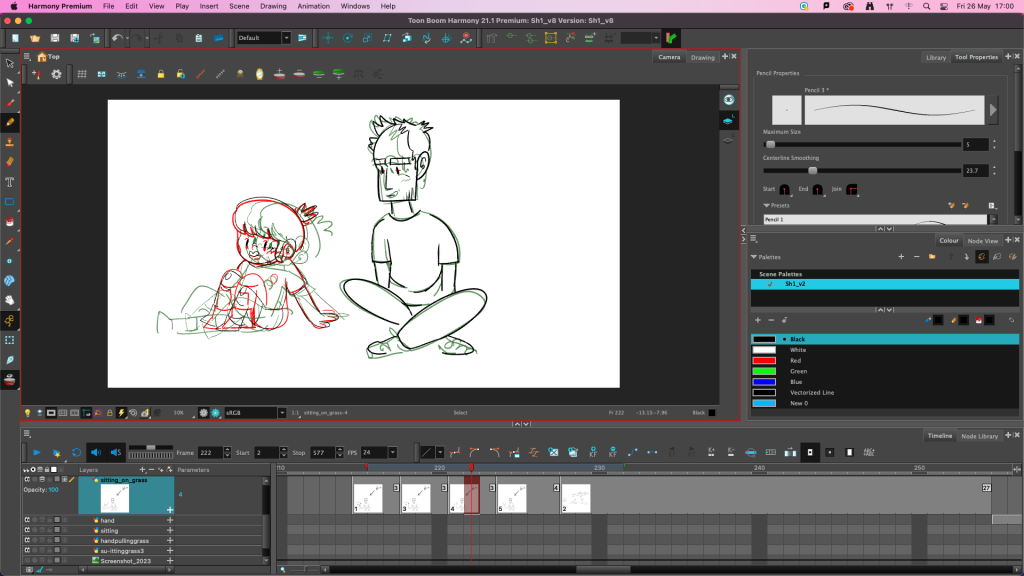Screen dimensions: 1024x576
Task: Click the Frame number input field
Action: [x=210, y=453]
